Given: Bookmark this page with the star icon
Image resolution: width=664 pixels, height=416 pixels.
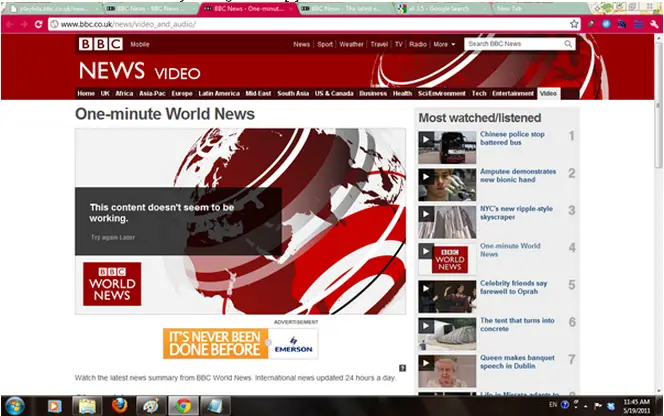Looking at the screenshot, I should click(x=574, y=24).
